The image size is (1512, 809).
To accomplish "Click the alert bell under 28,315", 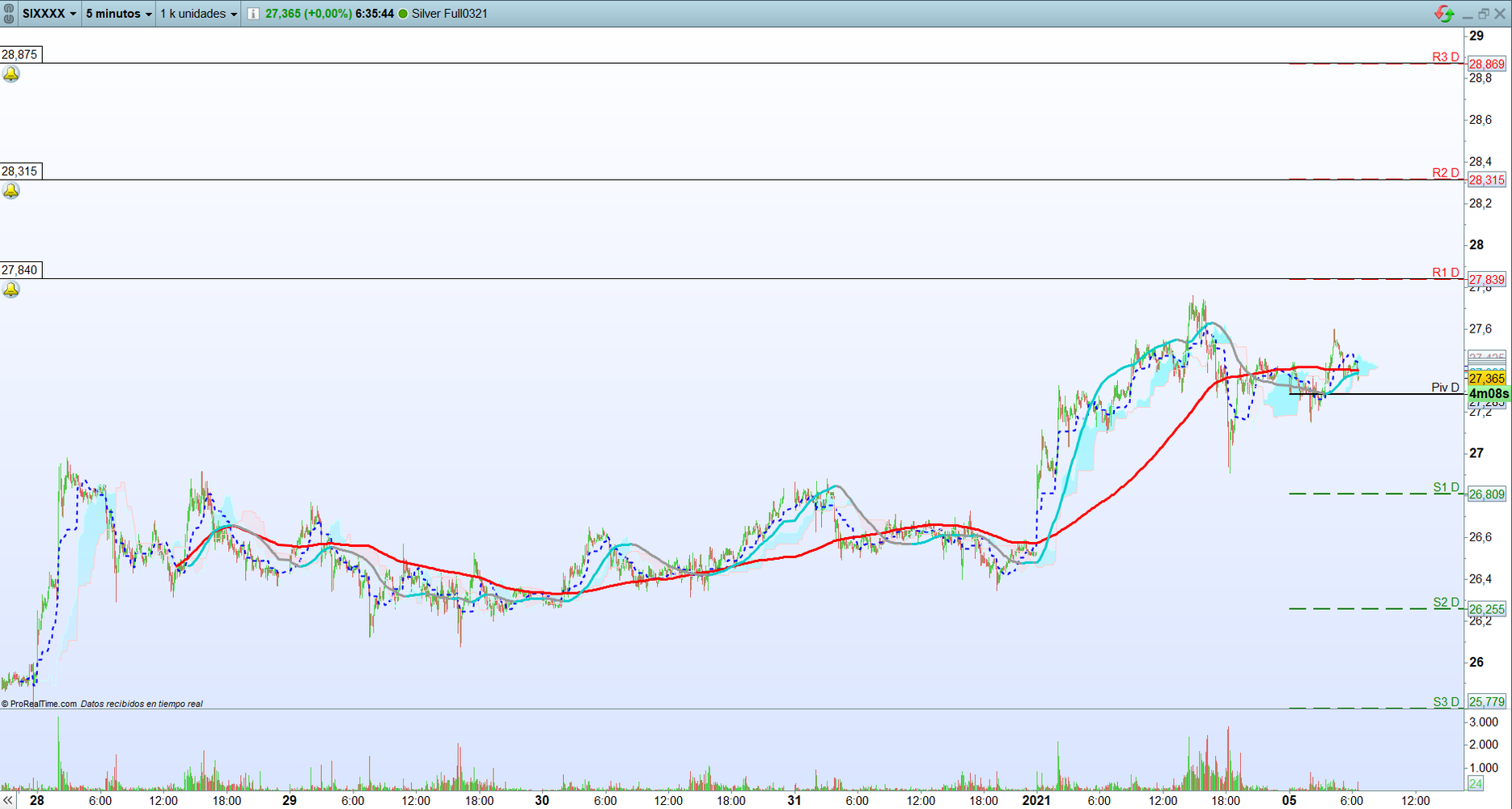I will 11,191.
